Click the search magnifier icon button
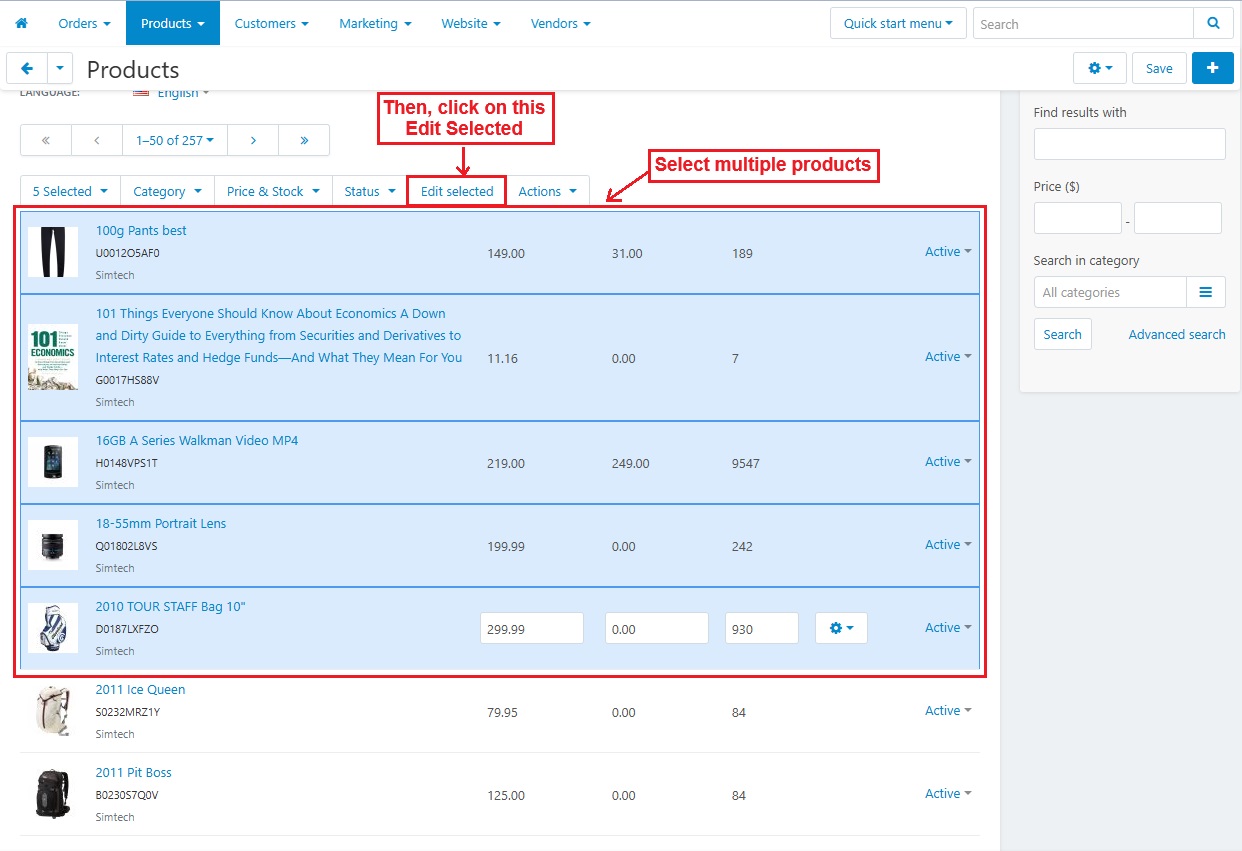 pyautogui.click(x=1213, y=23)
